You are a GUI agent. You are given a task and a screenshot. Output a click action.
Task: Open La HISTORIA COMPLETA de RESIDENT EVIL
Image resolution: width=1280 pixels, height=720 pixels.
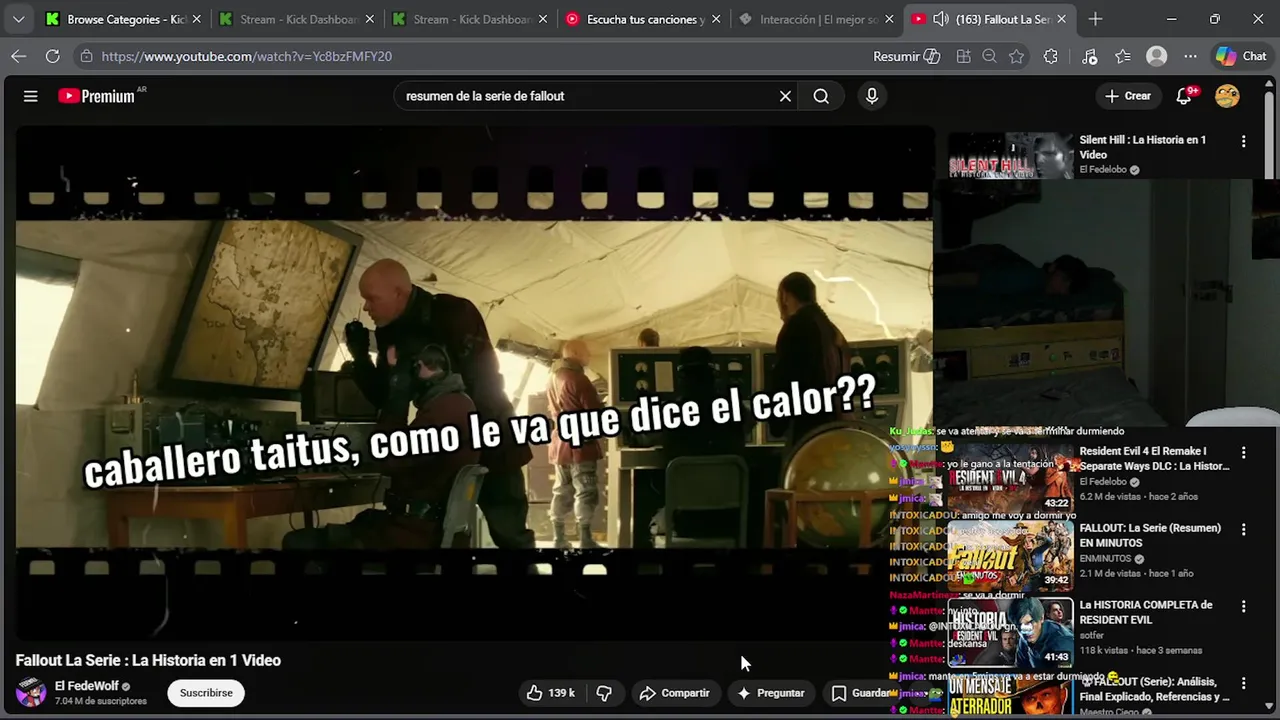click(1146, 612)
